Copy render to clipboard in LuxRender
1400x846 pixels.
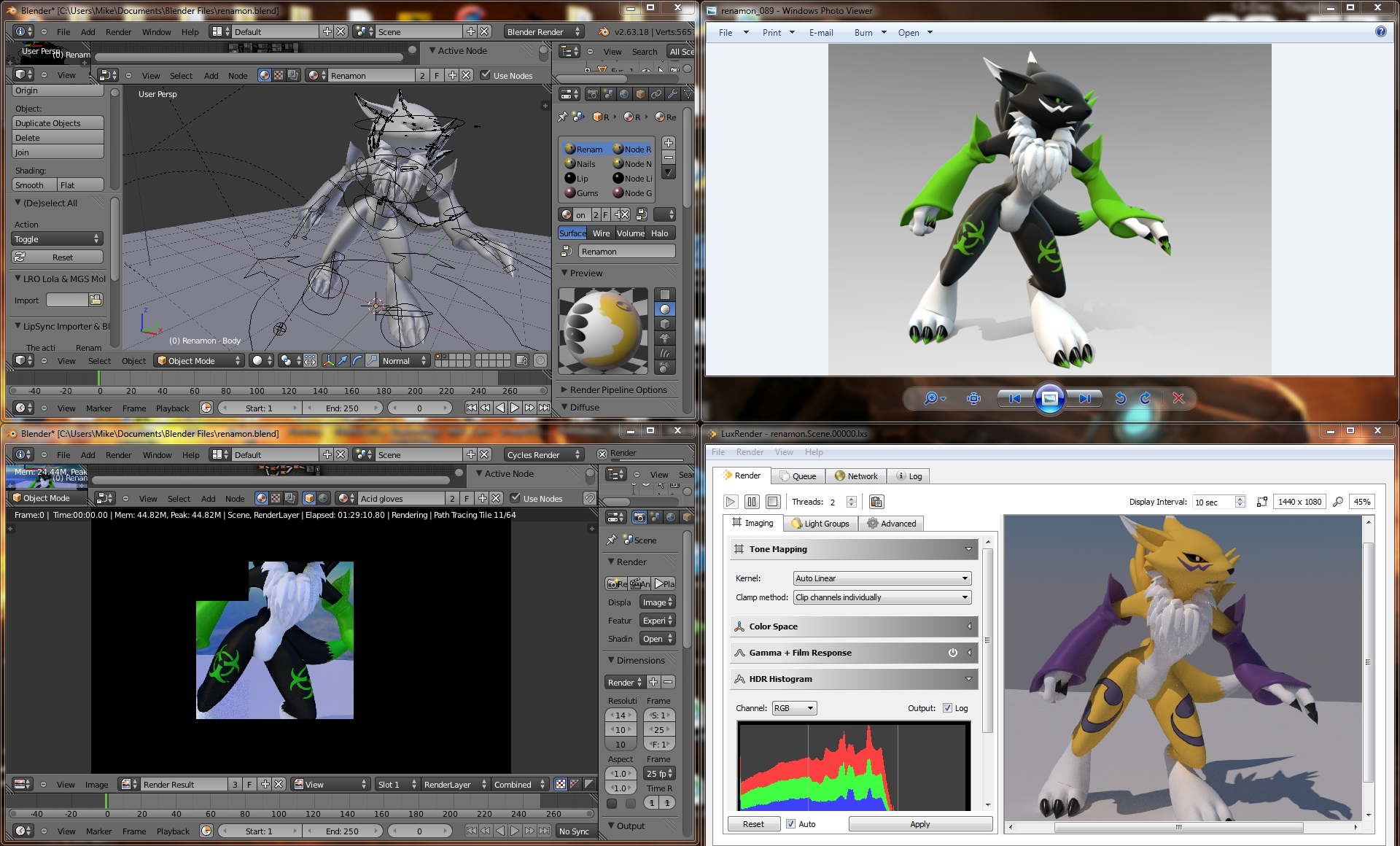[x=876, y=502]
